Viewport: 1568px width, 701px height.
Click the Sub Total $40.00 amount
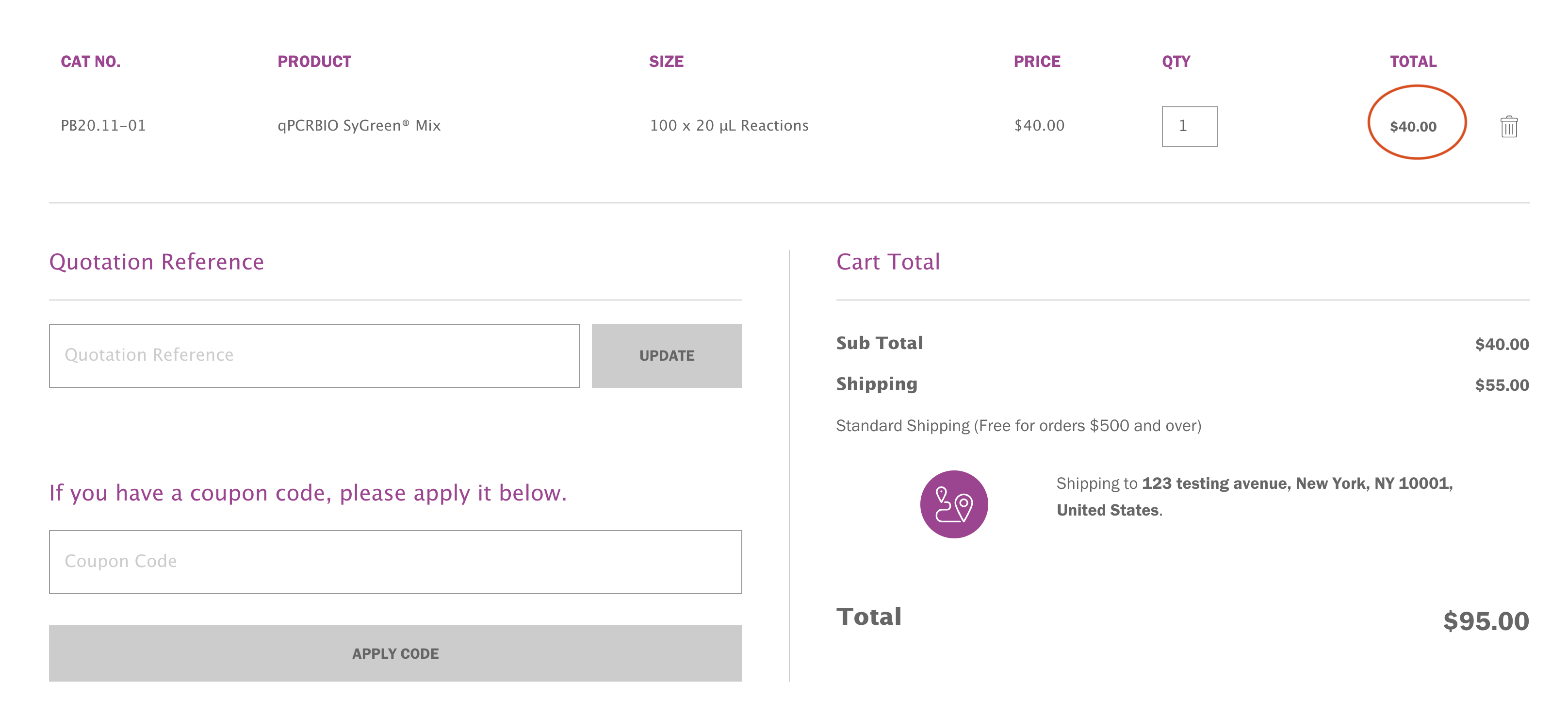[x=1501, y=344]
